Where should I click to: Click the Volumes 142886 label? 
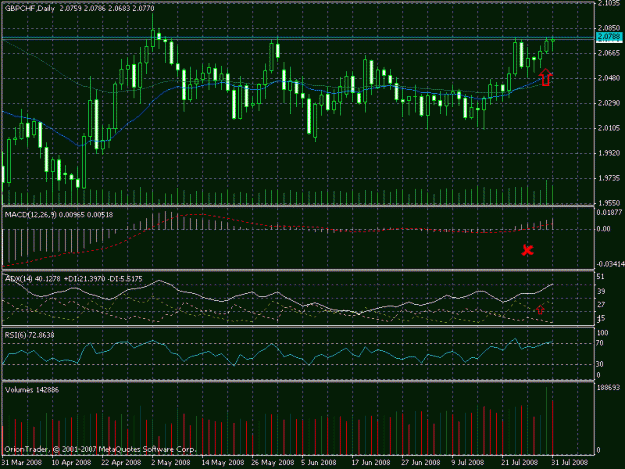(x=32, y=390)
